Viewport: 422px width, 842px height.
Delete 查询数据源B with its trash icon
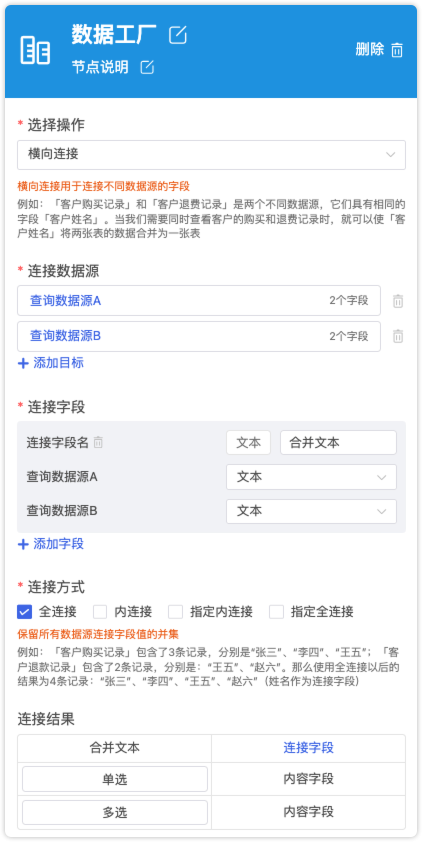[x=398, y=336]
